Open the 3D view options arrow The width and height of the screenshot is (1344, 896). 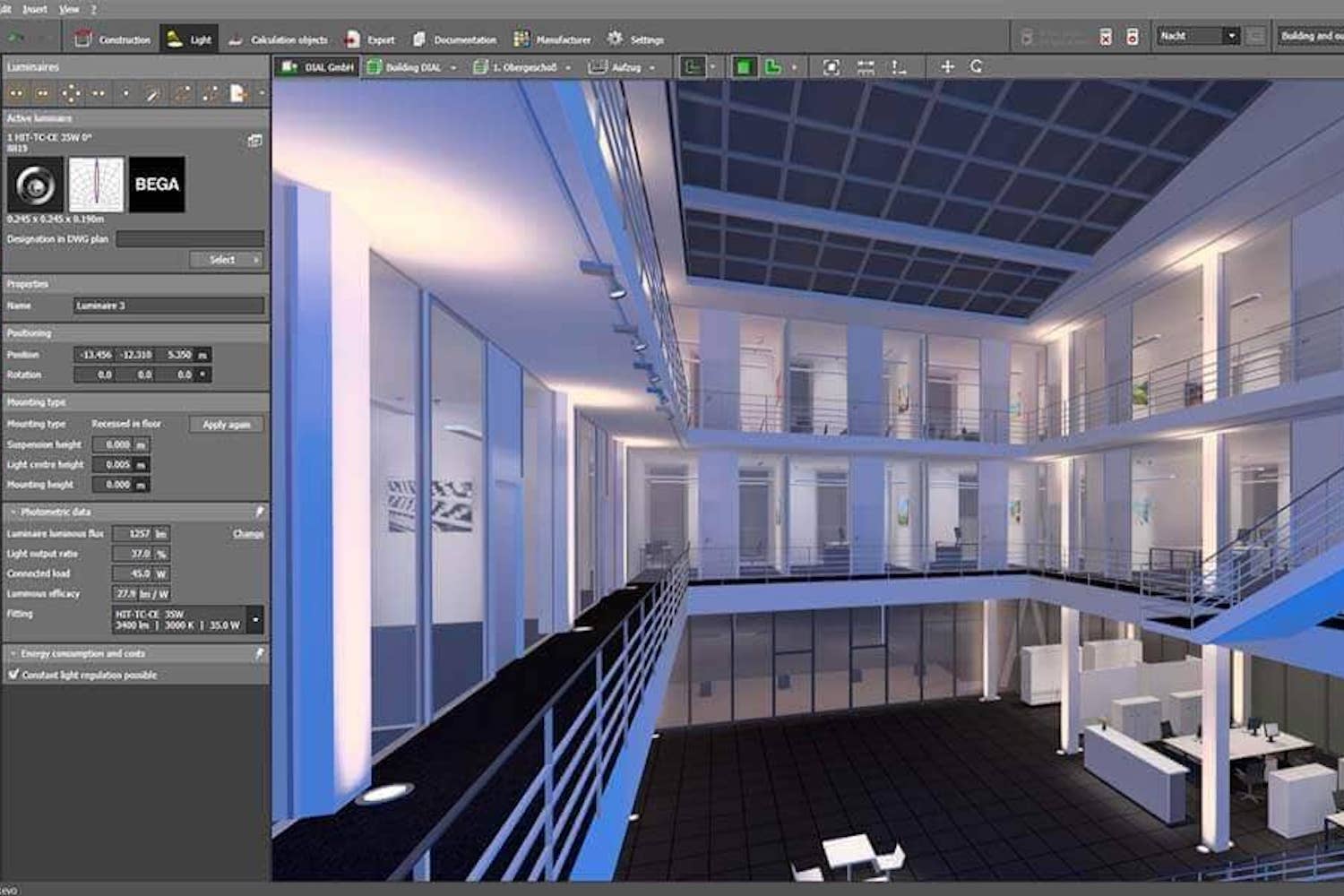[794, 67]
